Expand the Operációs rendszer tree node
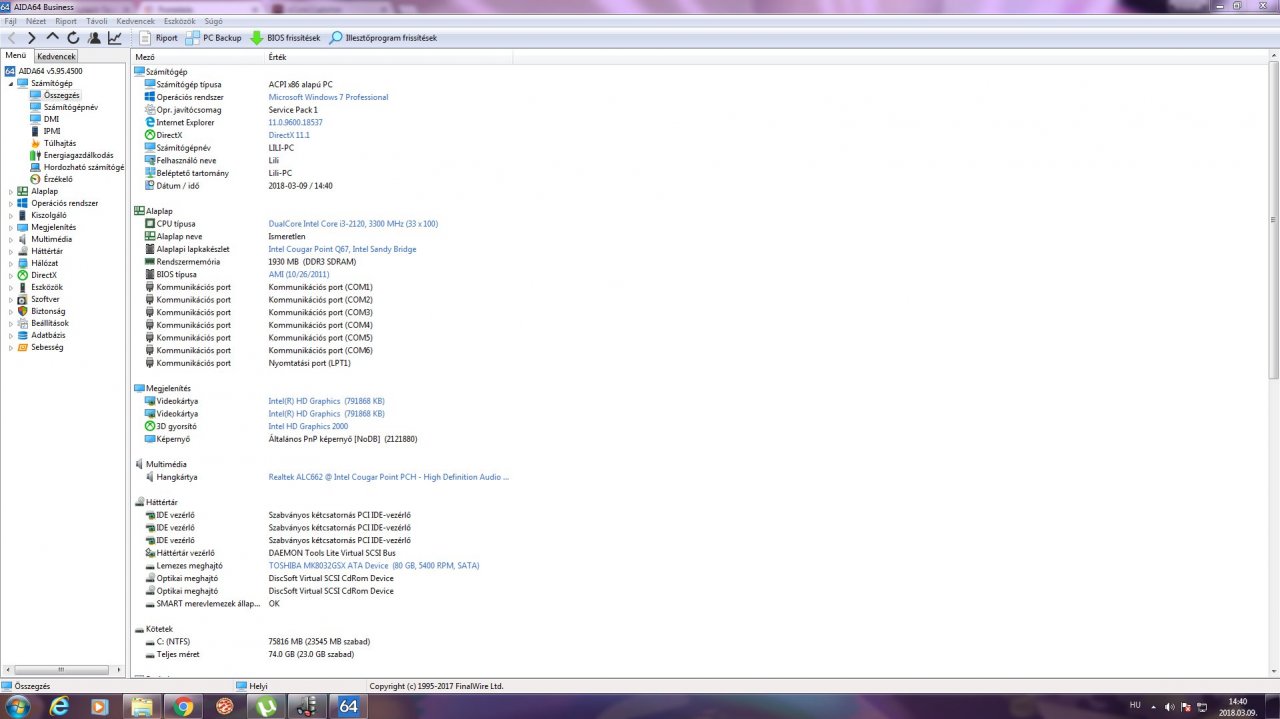 coord(11,203)
